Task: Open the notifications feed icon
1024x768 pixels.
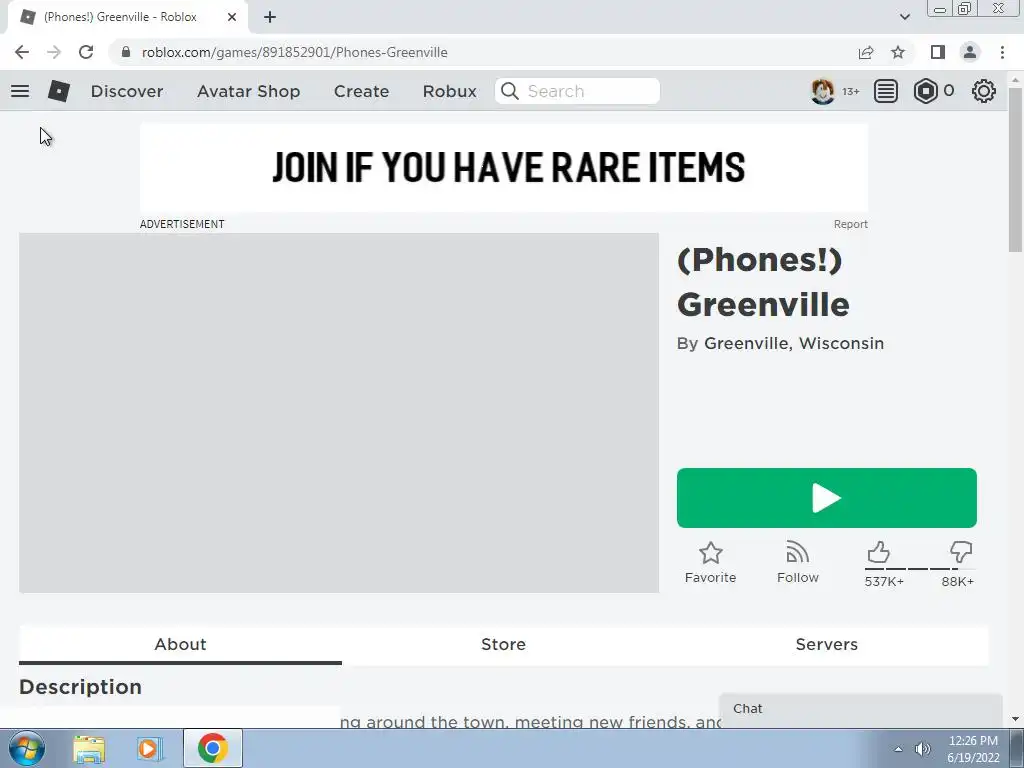Action: pyautogui.click(x=886, y=91)
